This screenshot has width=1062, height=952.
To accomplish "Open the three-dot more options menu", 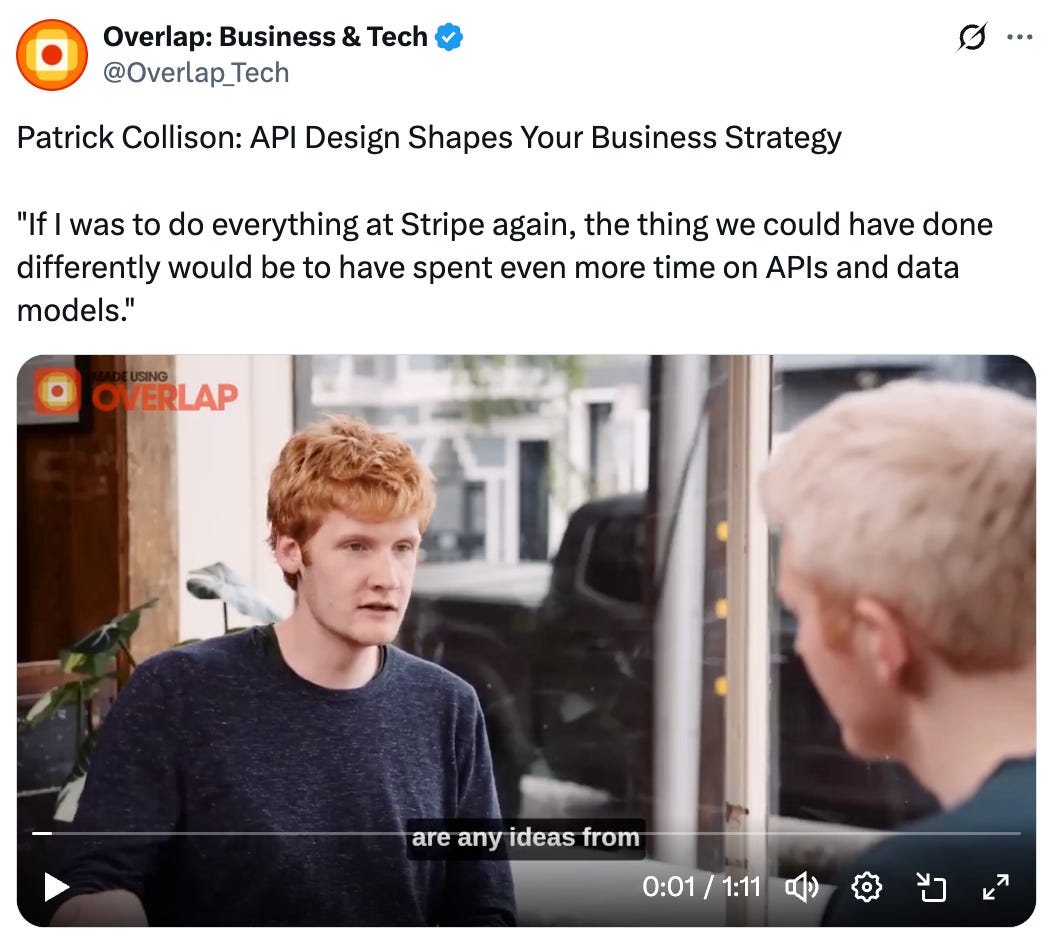I will coord(1019,37).
